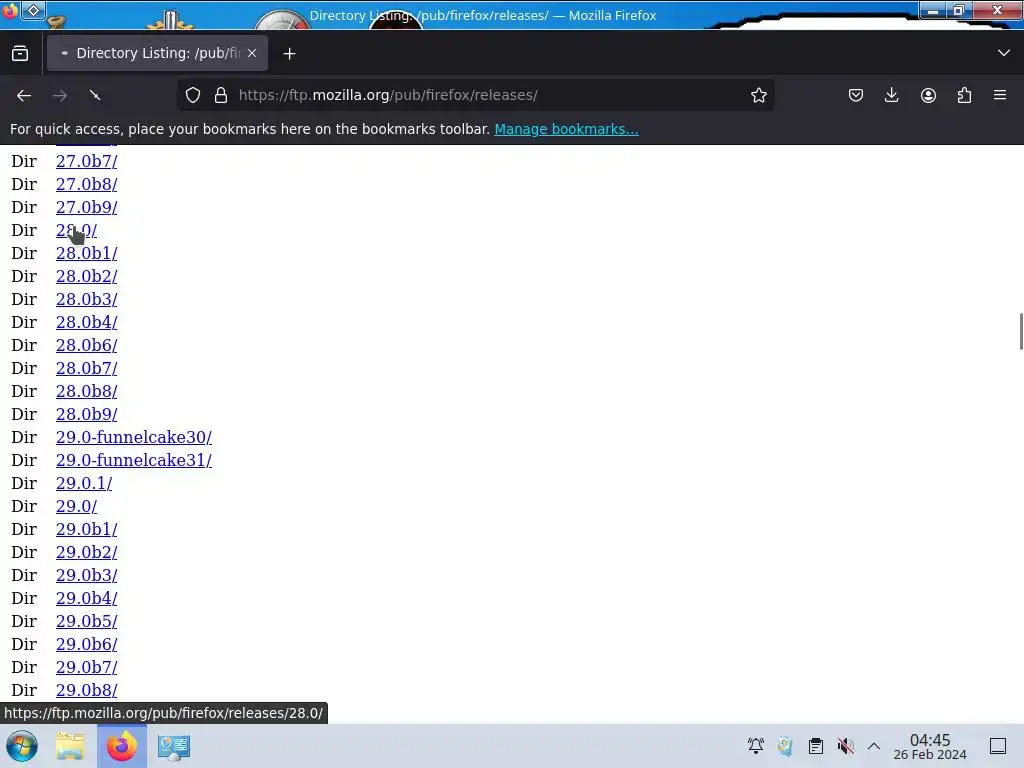Open the 28.0b6/ directory

coord(86,345)
